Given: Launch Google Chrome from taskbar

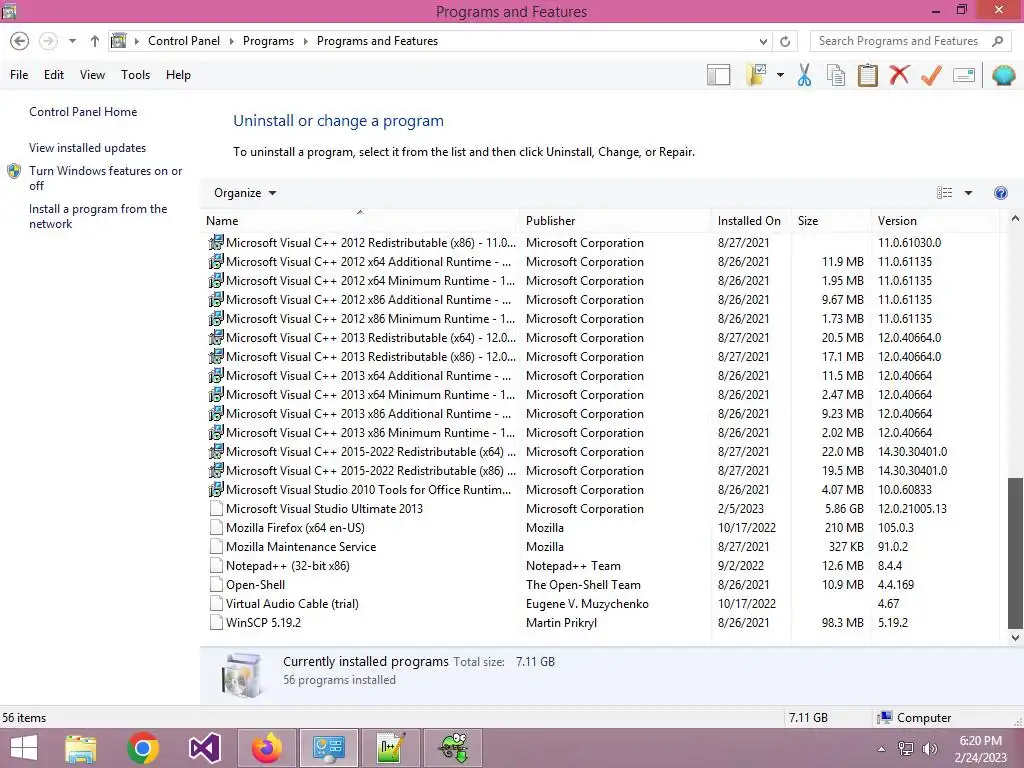Looking at the screenshot, I should coord(143,748).
